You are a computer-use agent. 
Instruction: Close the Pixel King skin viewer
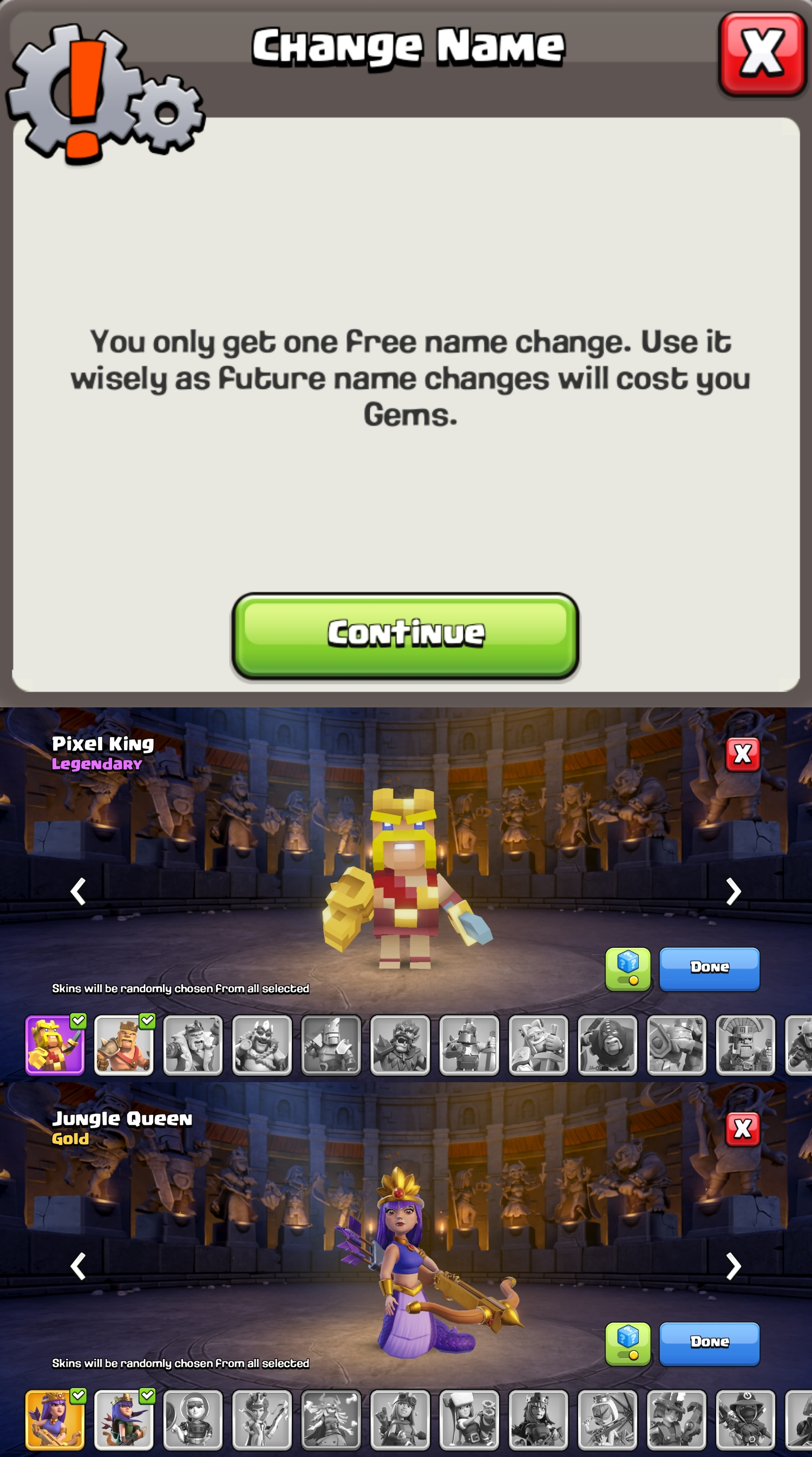743,754
